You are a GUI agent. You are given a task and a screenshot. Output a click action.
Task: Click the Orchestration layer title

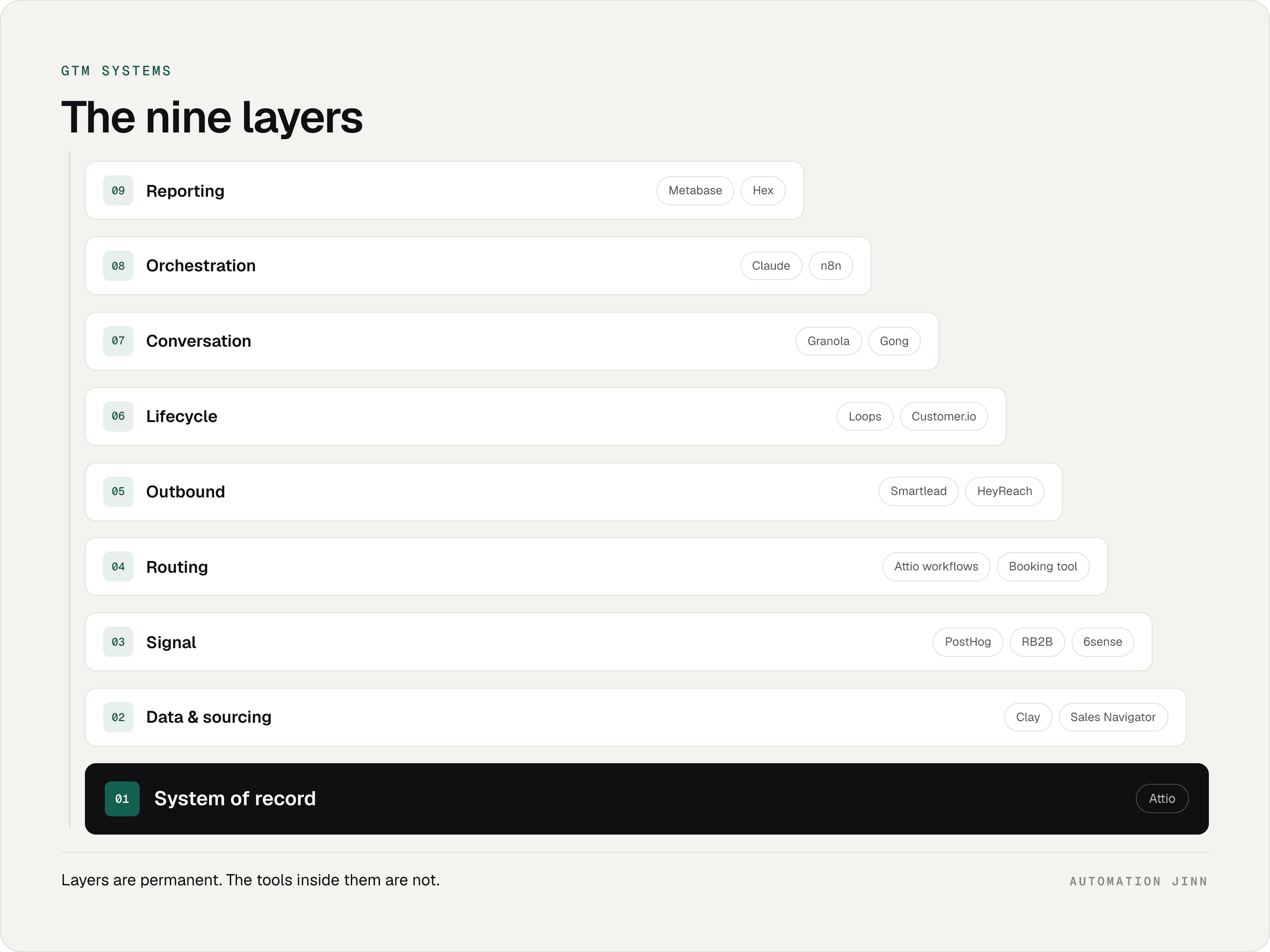[x=201, y=266]
